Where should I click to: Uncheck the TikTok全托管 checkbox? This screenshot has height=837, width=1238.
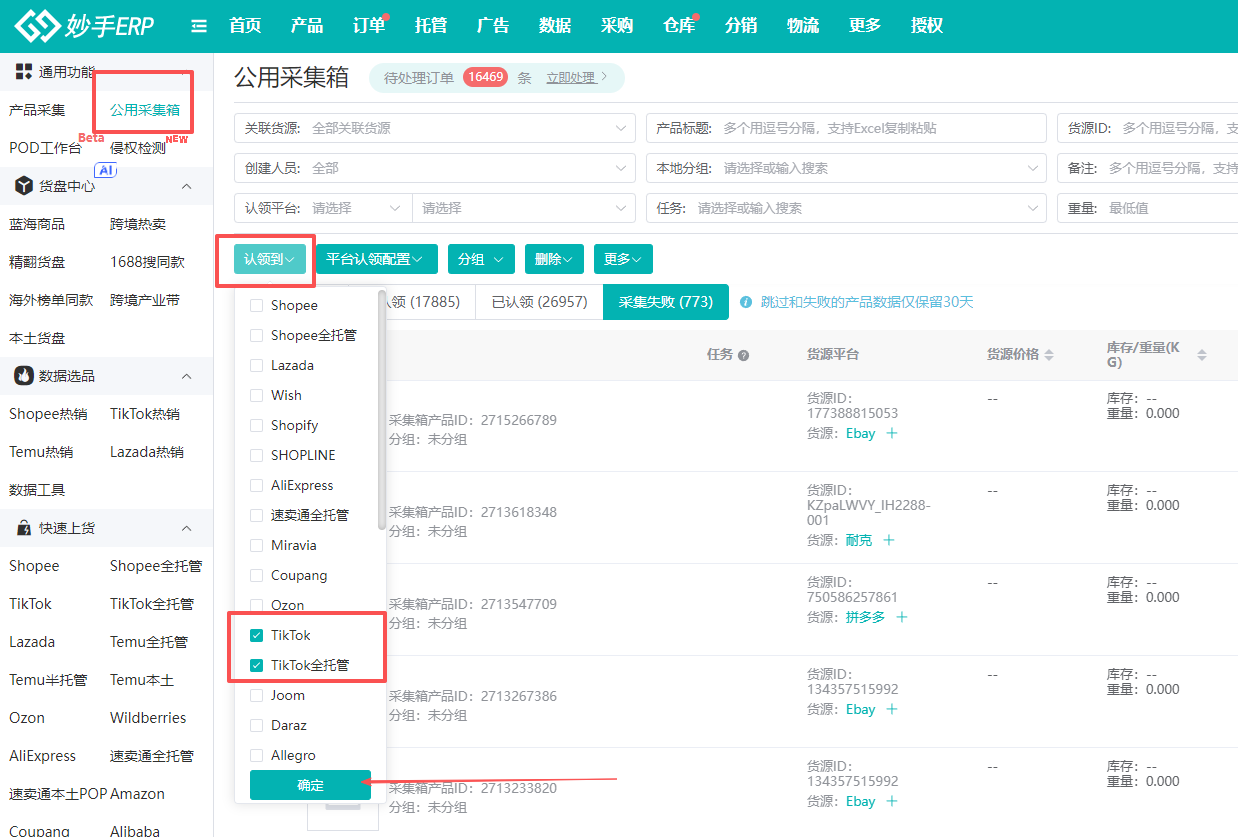[x=257, y=665]
